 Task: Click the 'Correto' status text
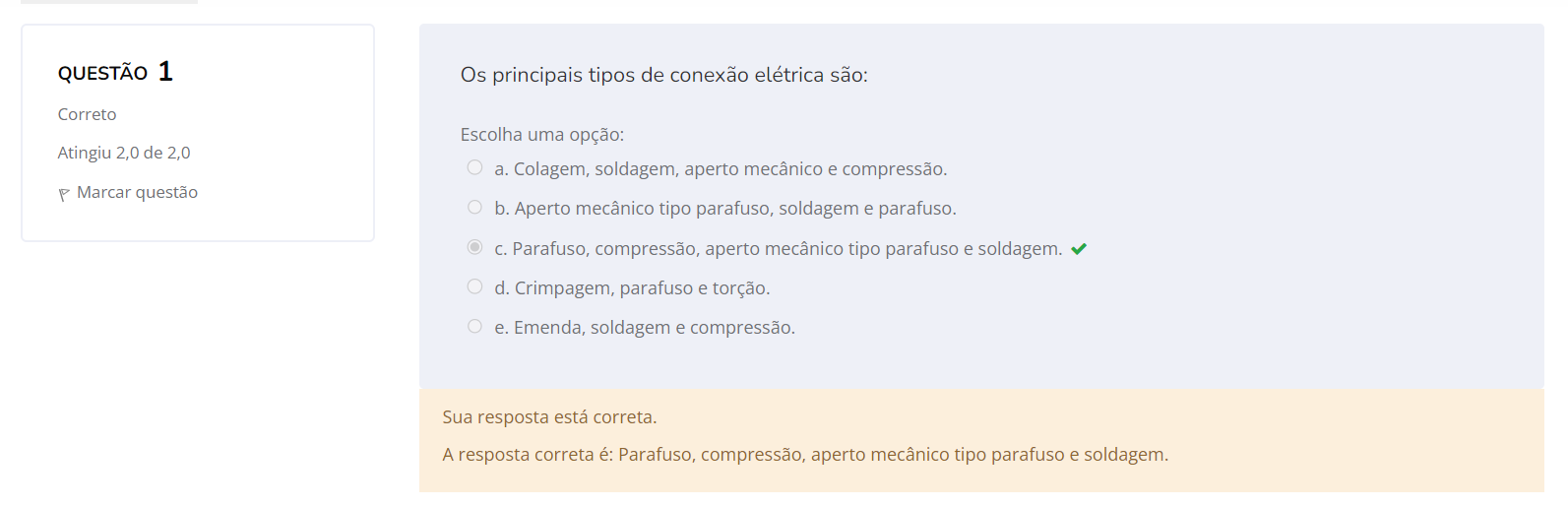point(87,114)
